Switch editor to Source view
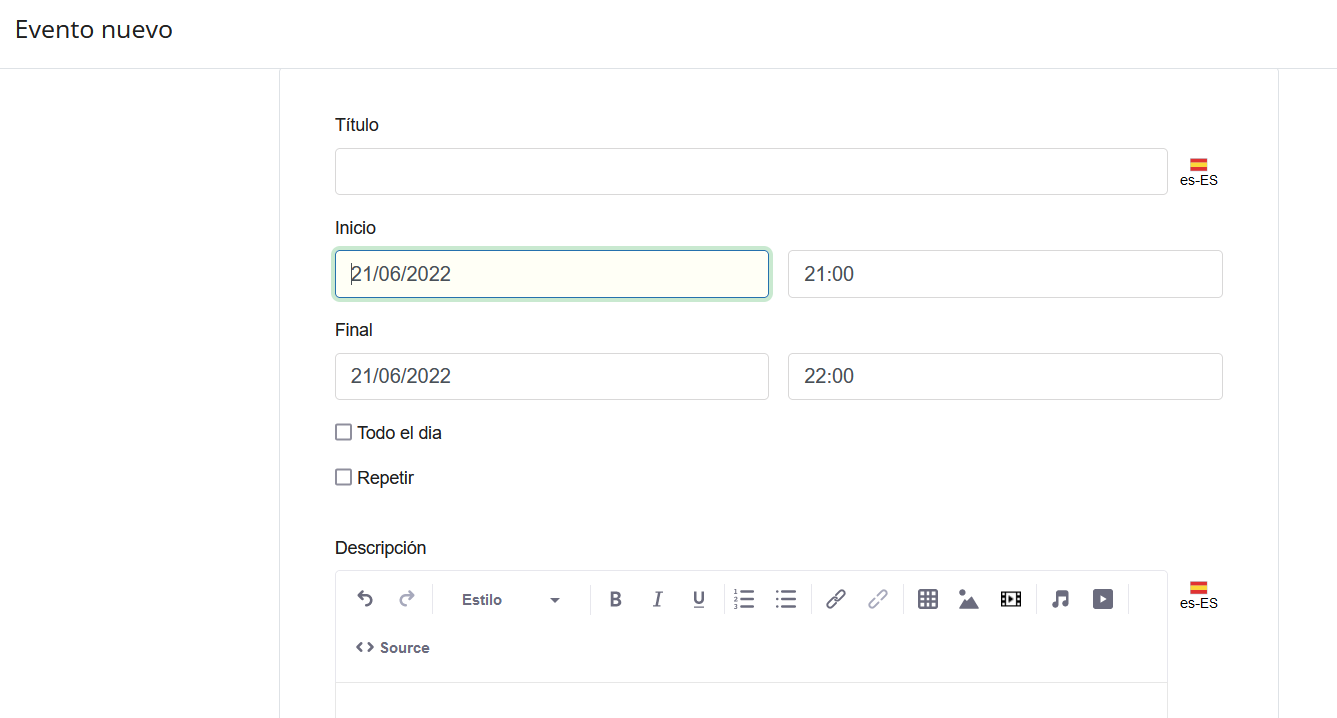The width and height of the screenshot is (1337, 718). point(393,648)
